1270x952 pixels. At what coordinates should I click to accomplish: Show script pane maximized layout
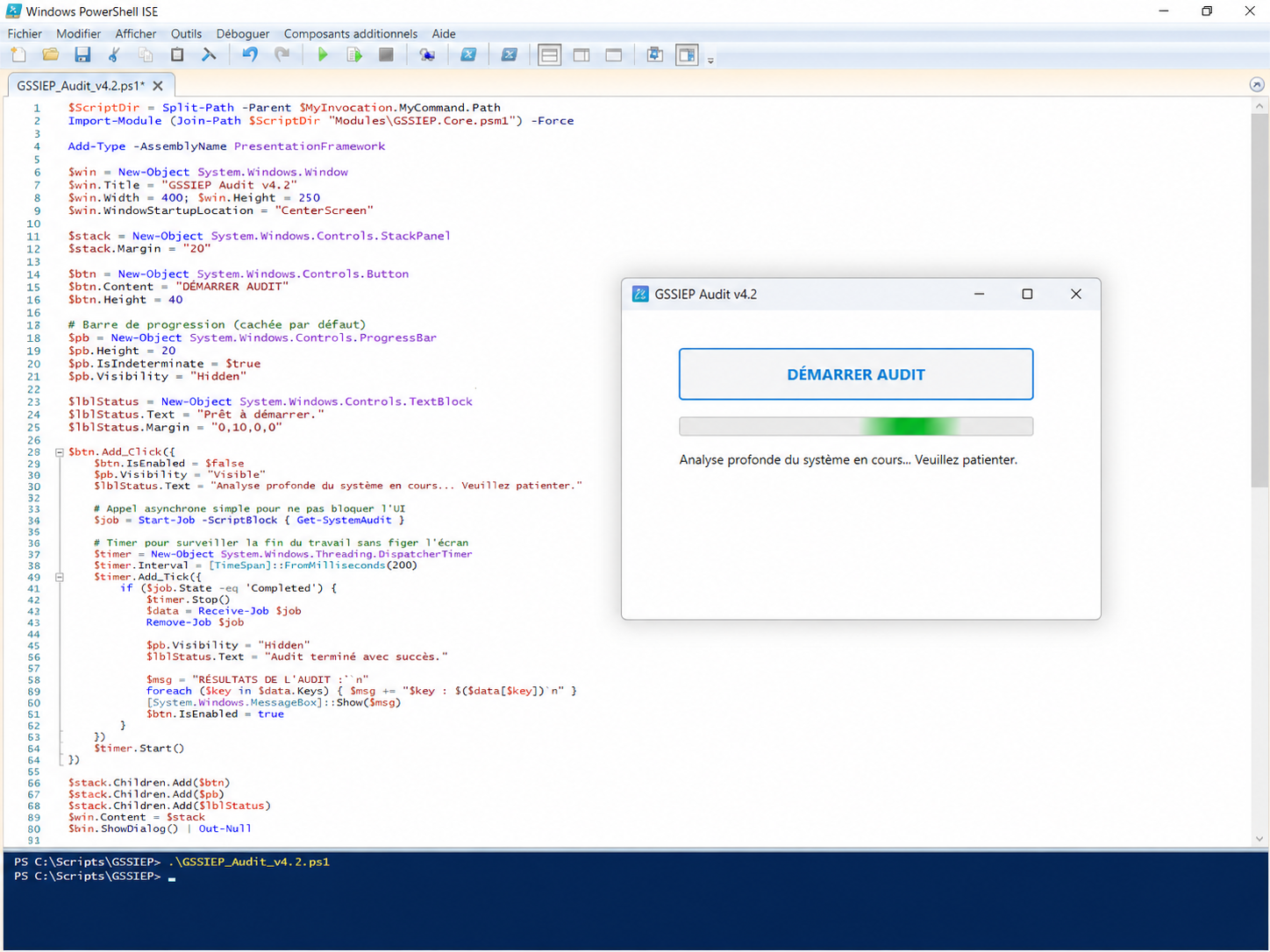[614, 55]
